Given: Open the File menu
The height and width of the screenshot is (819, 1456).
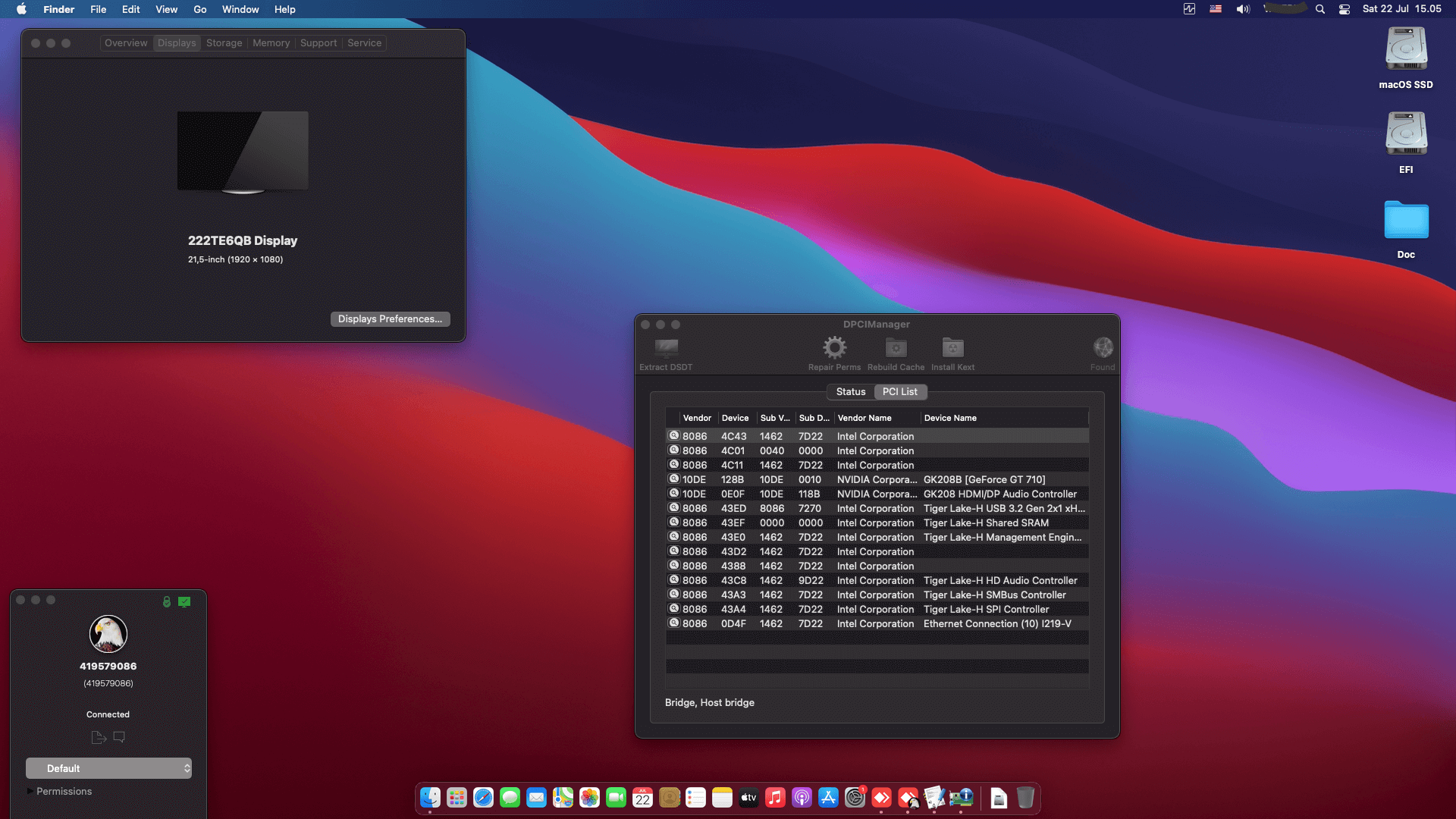Looking at the screenshot, I should pyautogui.click(x=98, y=9).
